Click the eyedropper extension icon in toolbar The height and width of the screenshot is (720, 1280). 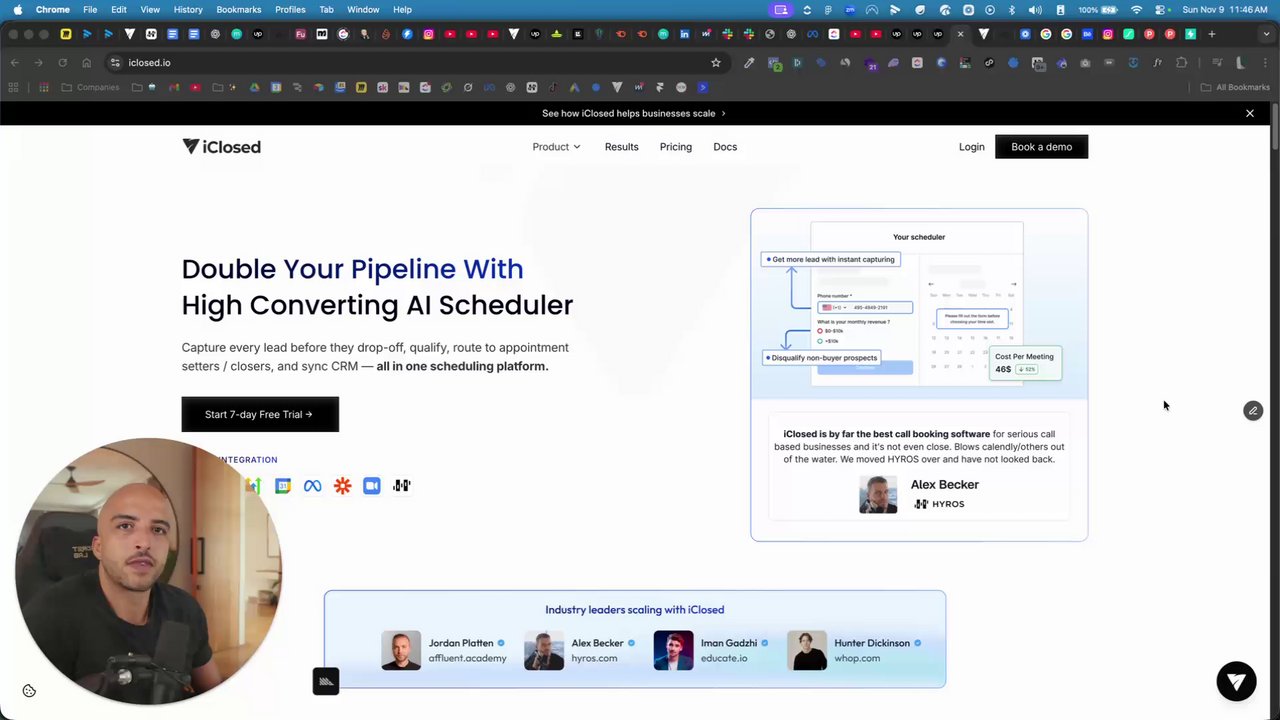click(749, 62)
